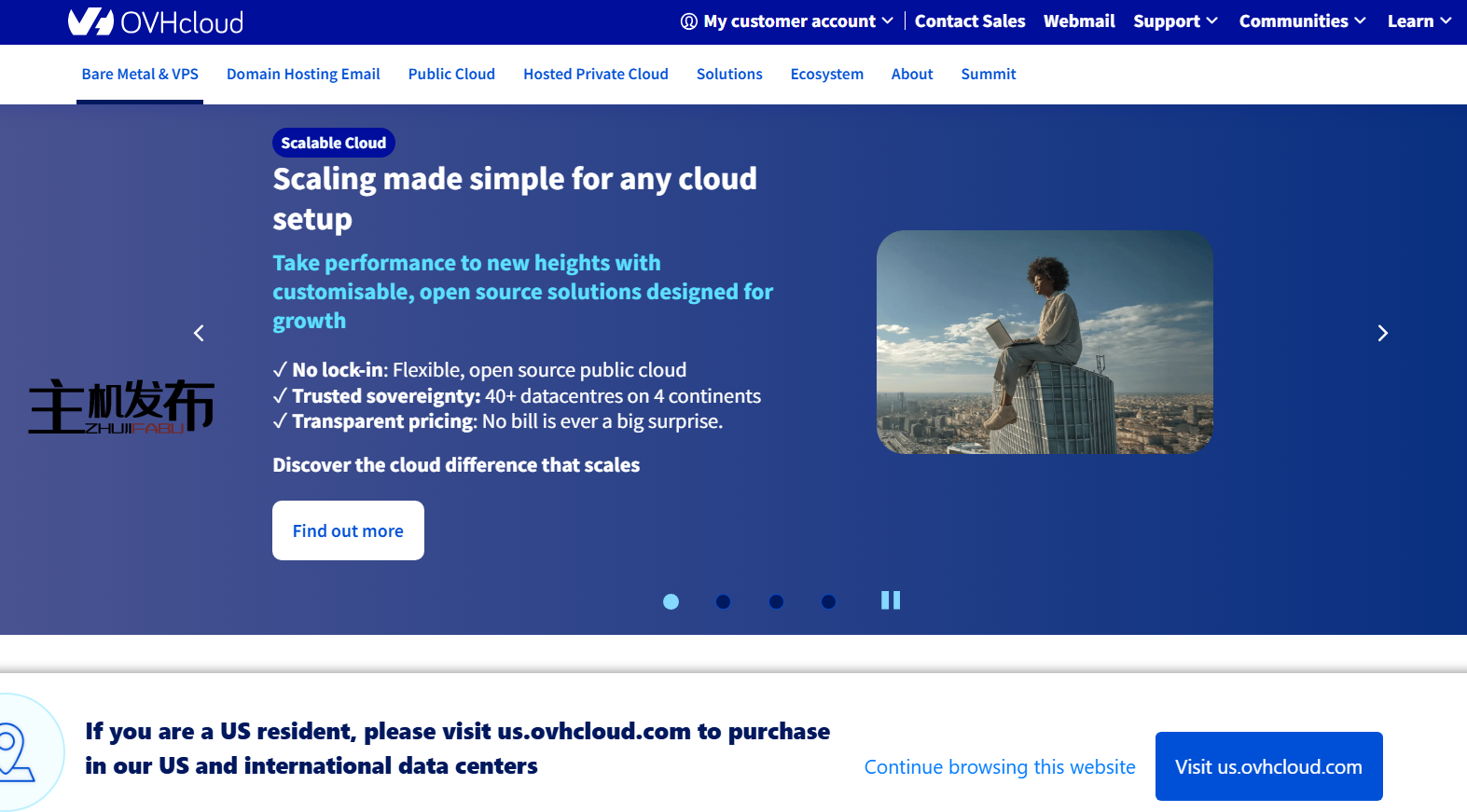Switch to the third carousel slide dot

point(776,601)
